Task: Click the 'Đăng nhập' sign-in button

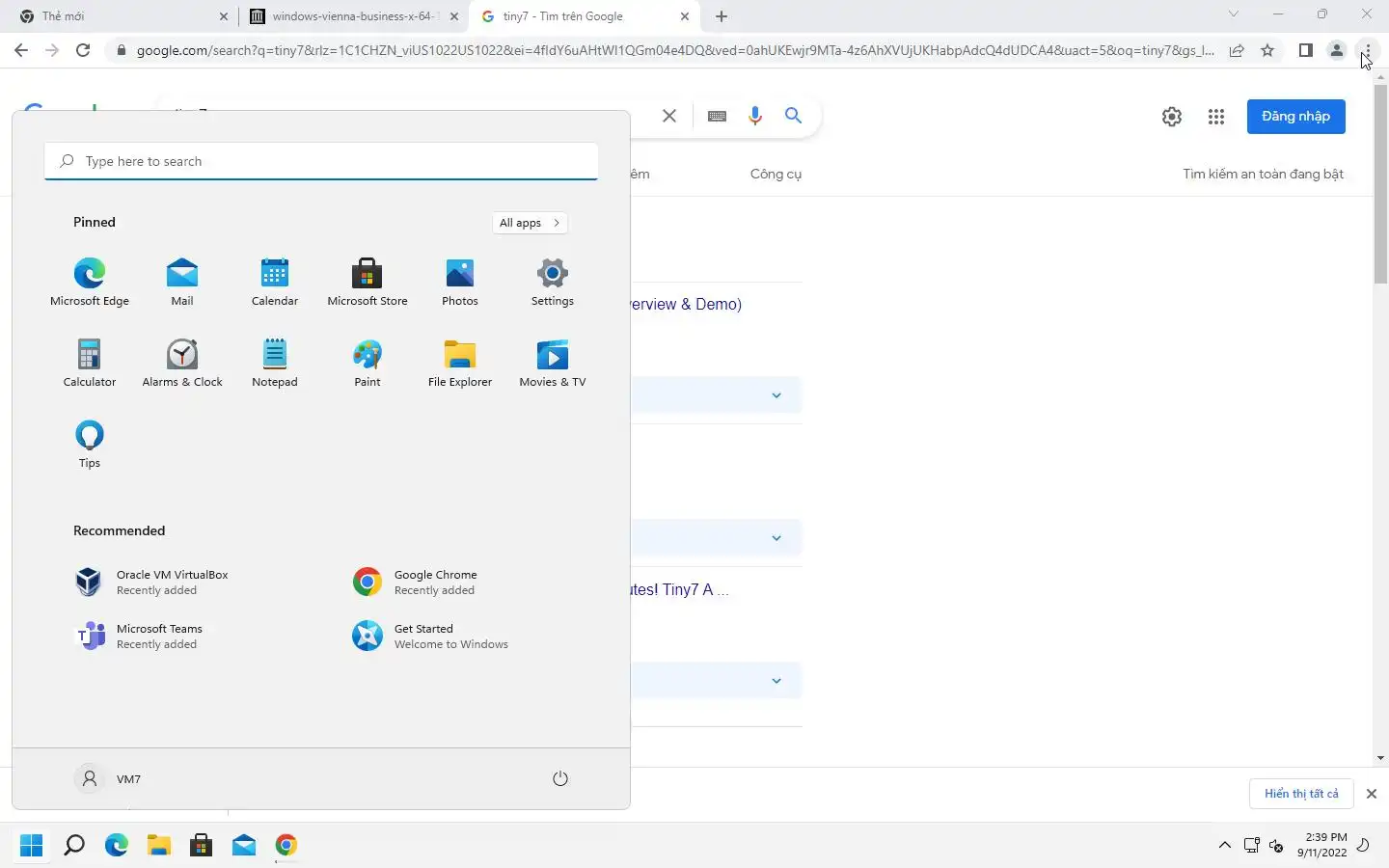Action: point(1295,117)
